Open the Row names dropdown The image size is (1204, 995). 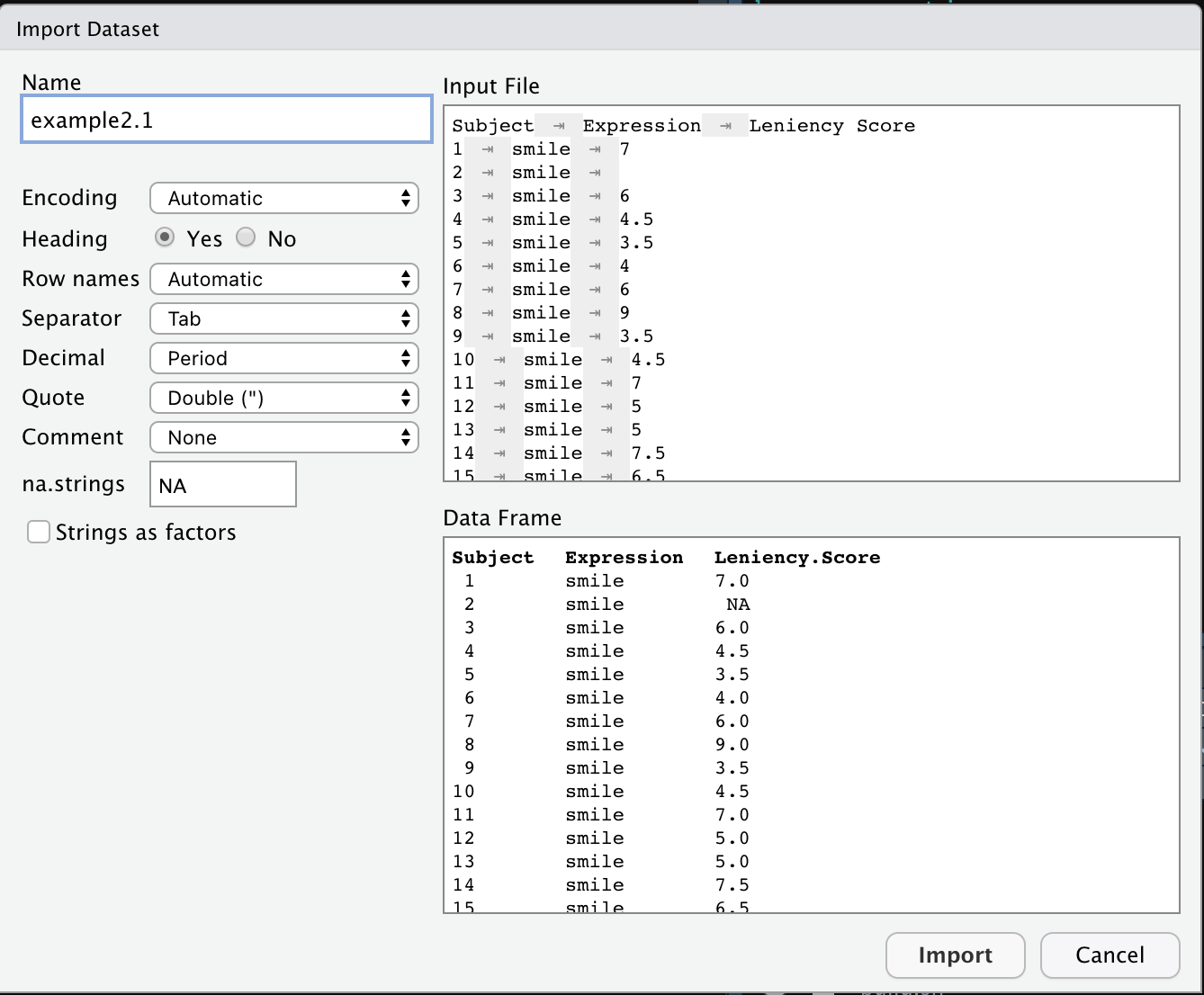tap(283, 279)
